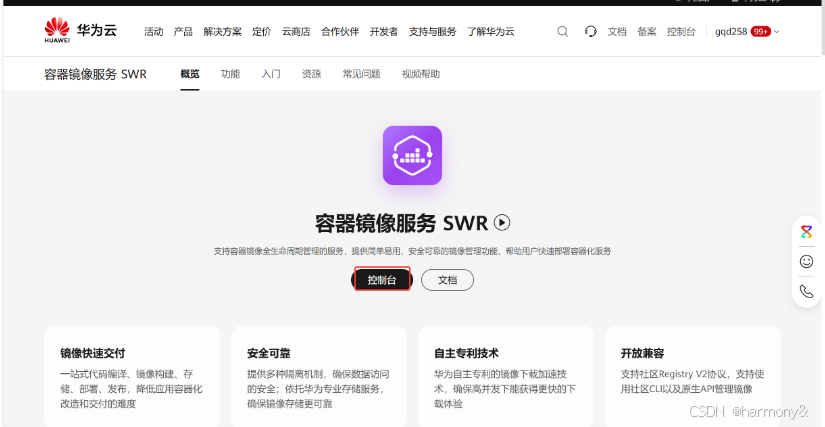Open the 开发者 menu
This screenshot has height=427, width=825.
(x=384, y=32)
